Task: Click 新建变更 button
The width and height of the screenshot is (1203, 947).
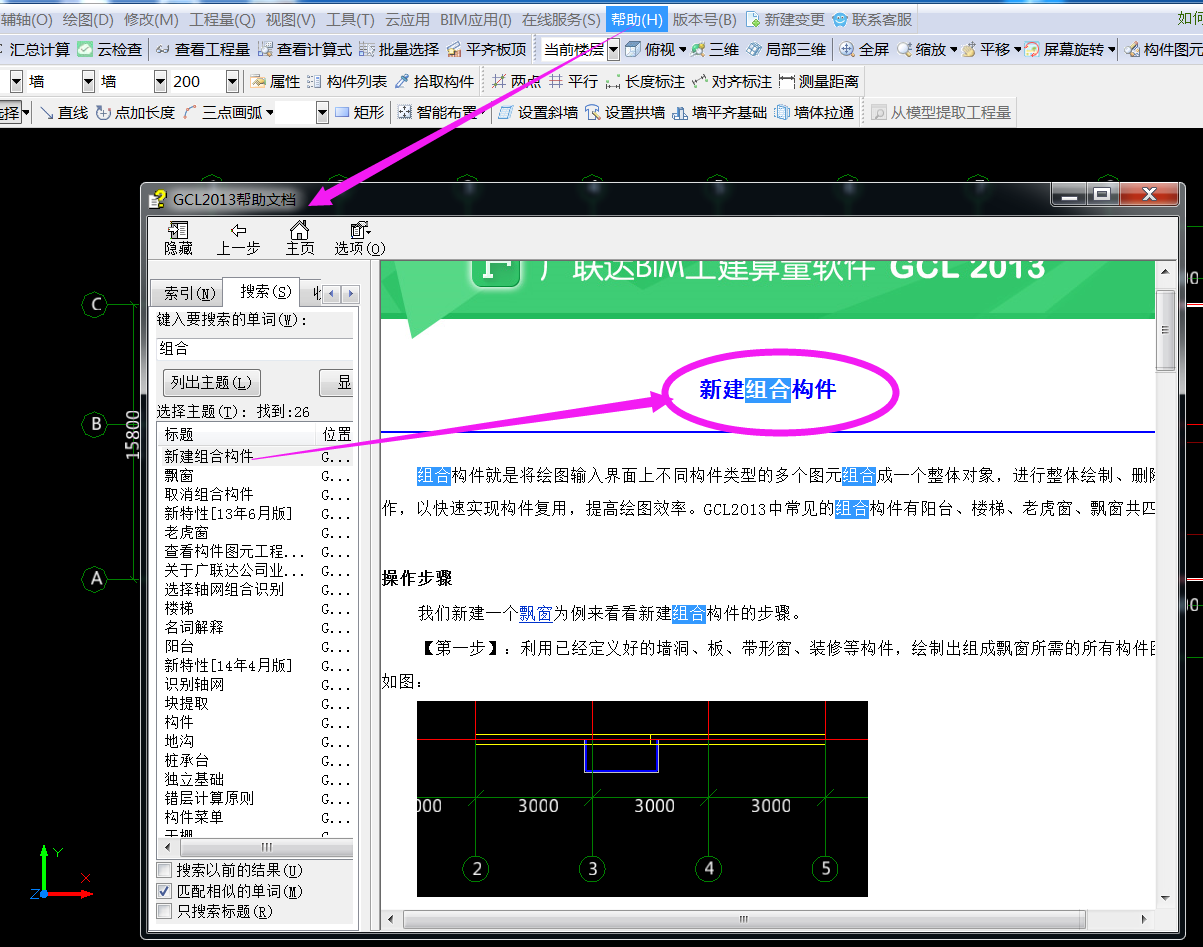Action: click(785, 19)
